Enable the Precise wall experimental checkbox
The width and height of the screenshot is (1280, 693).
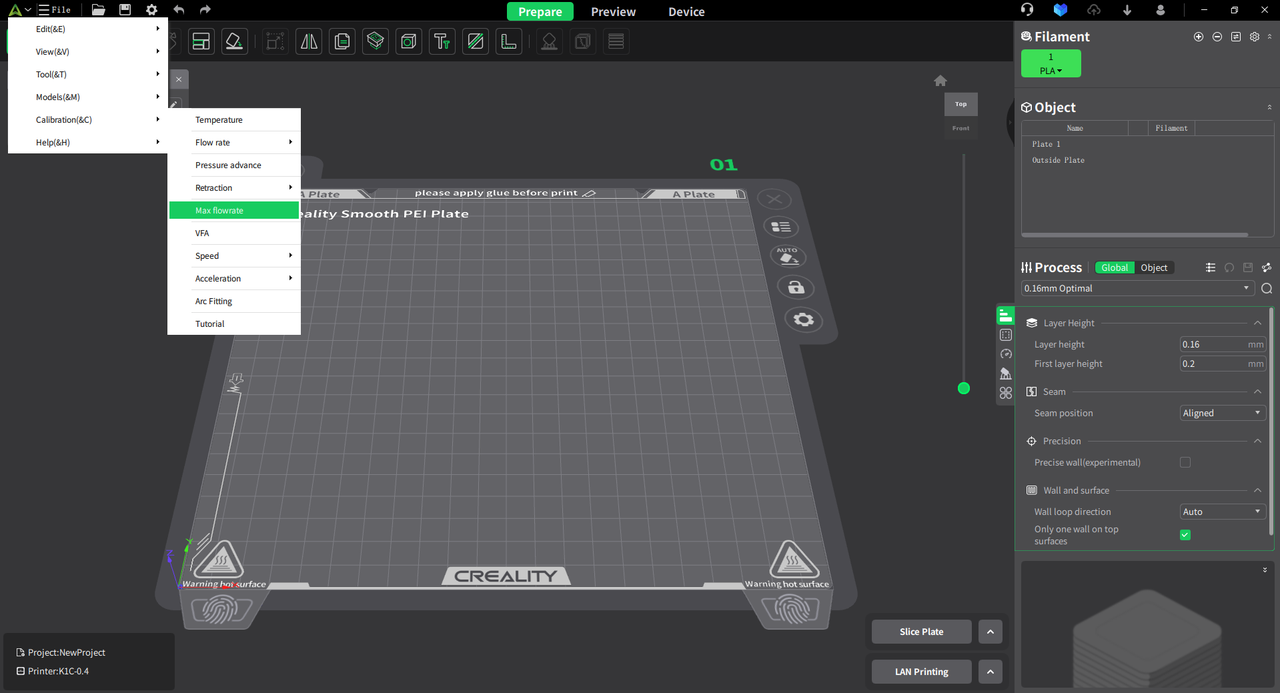[x=1185, y=462]
